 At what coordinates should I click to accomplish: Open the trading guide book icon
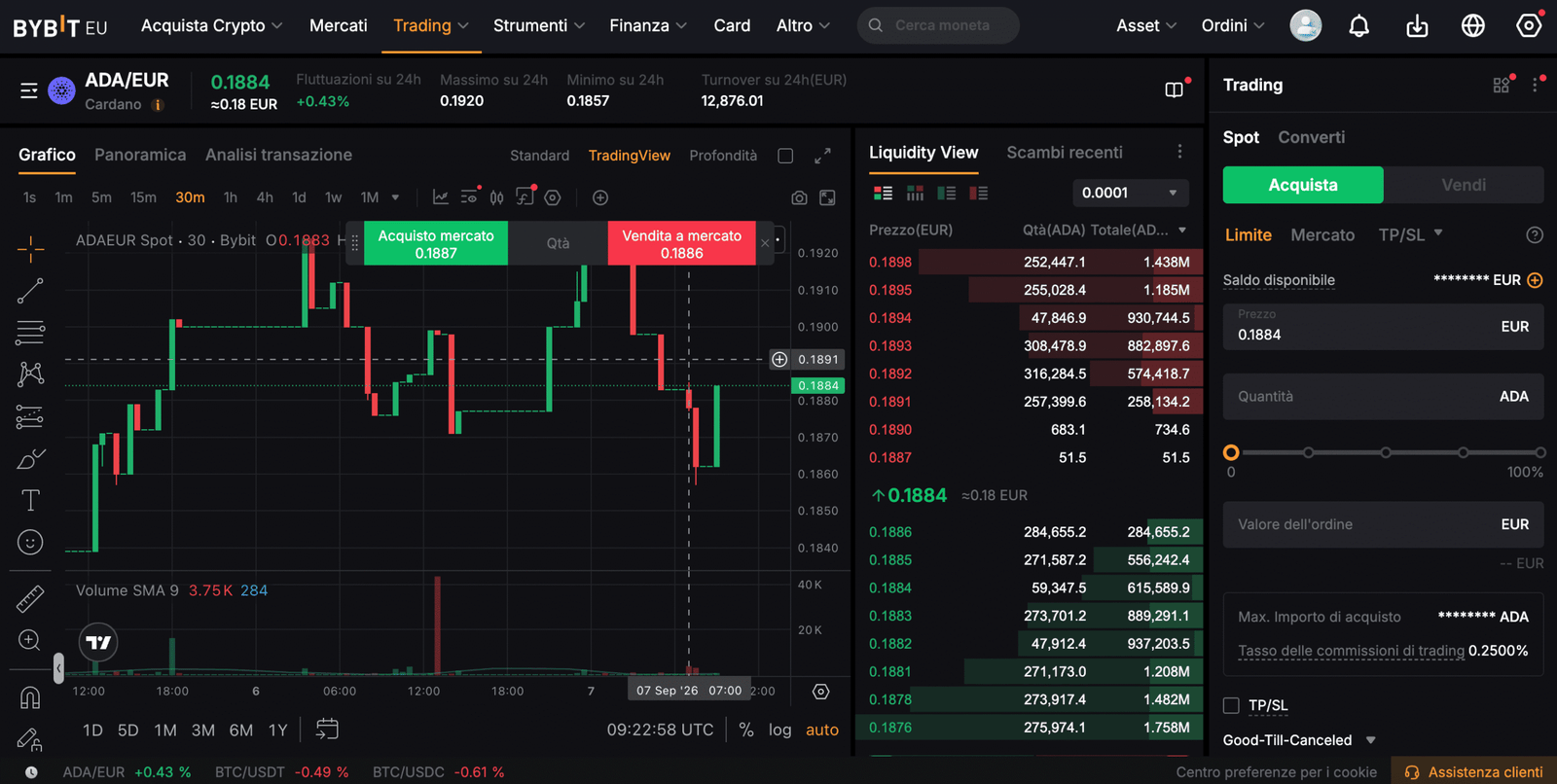click(x=1175, y=89)
